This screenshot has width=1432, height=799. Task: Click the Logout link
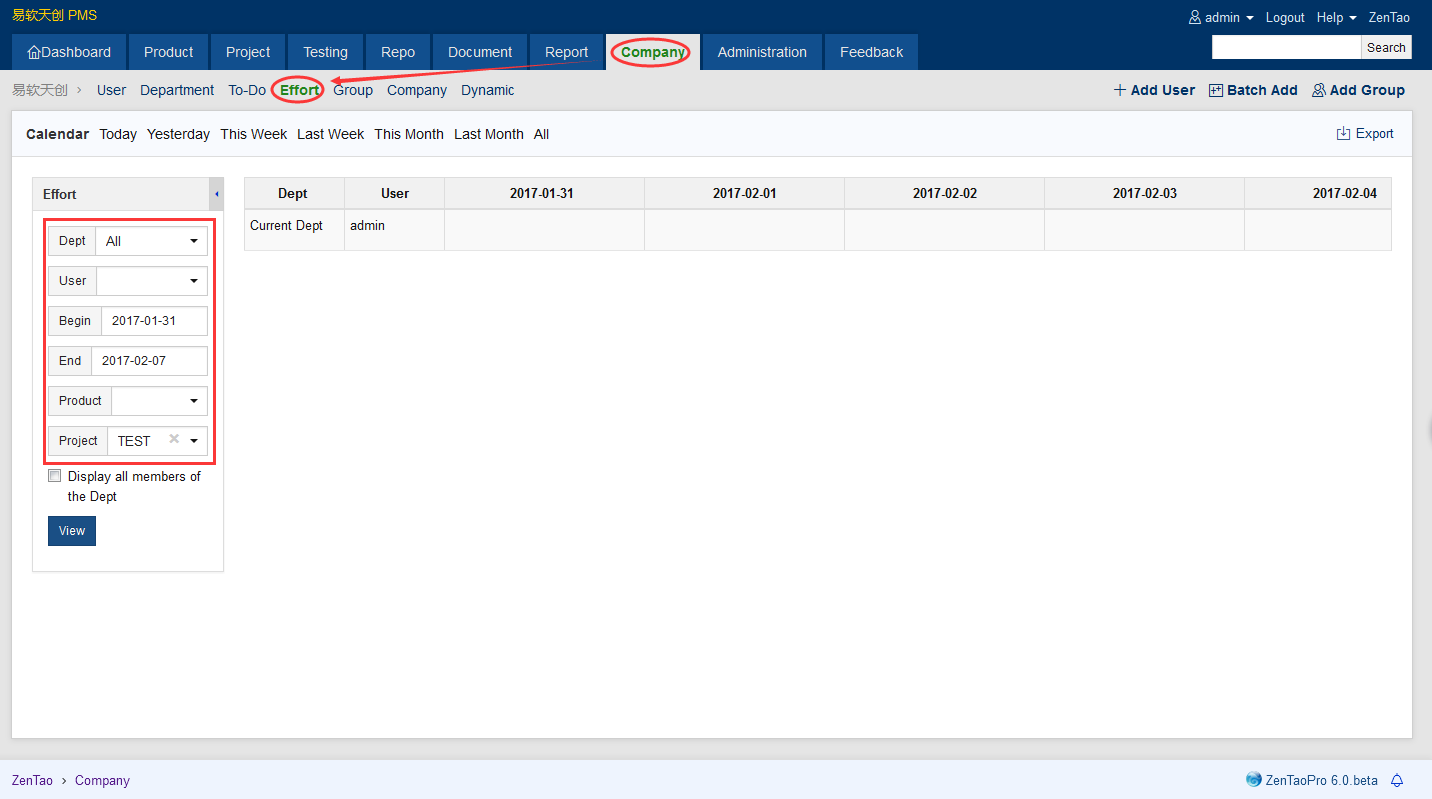tap(1285, 17)
